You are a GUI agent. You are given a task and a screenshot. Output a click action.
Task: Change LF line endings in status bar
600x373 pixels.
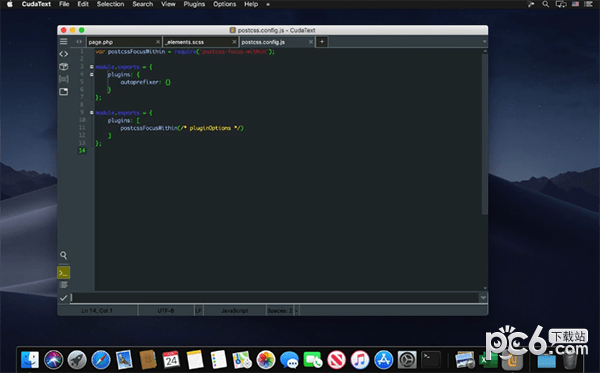(x=199, y=311)
